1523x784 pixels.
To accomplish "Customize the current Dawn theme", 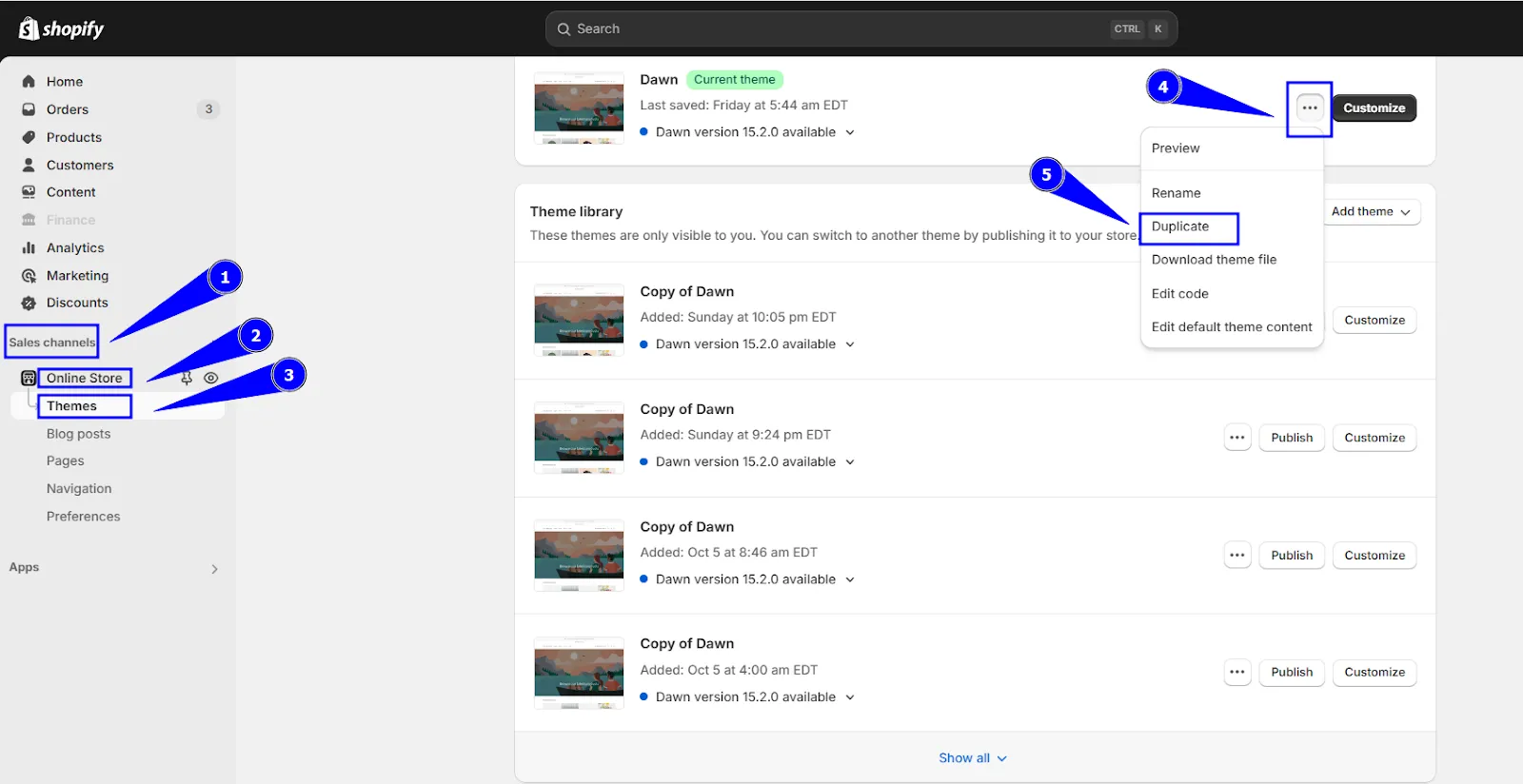I will (x=1375, y=108).
